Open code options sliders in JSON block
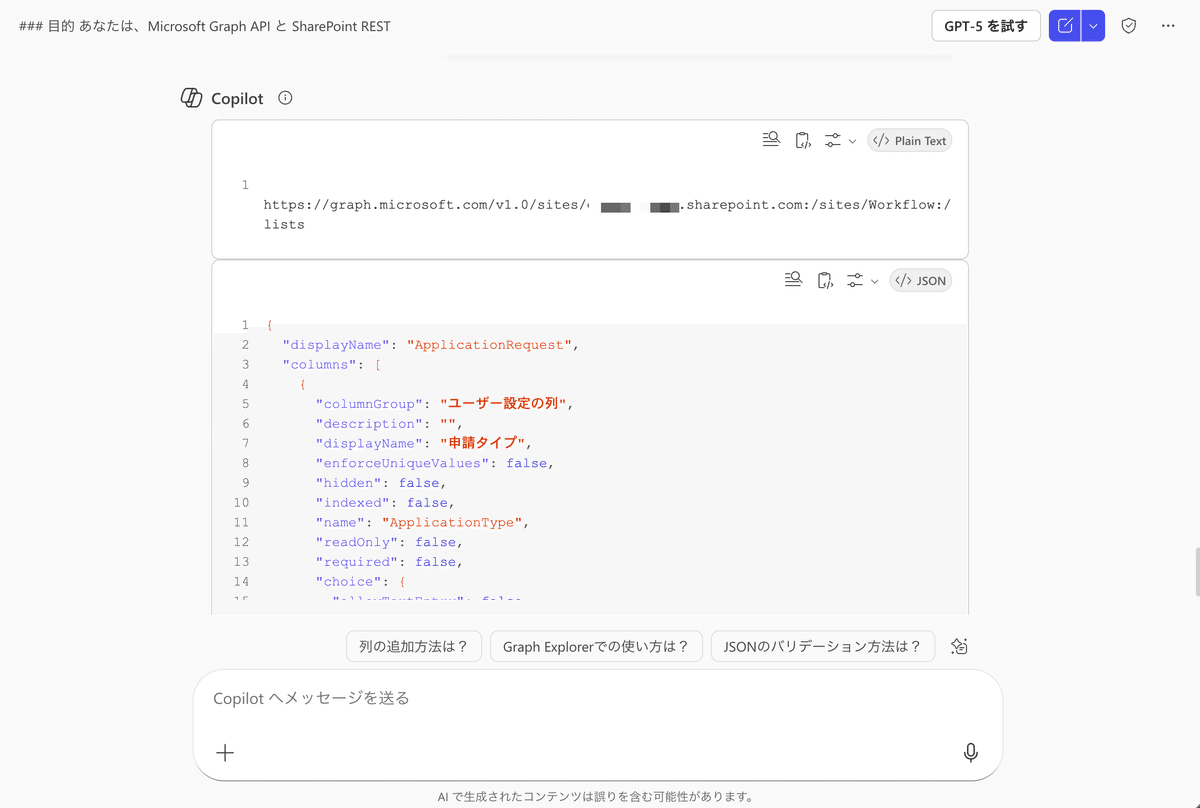This screenshot has width=1200, height=808. [855, 280]
